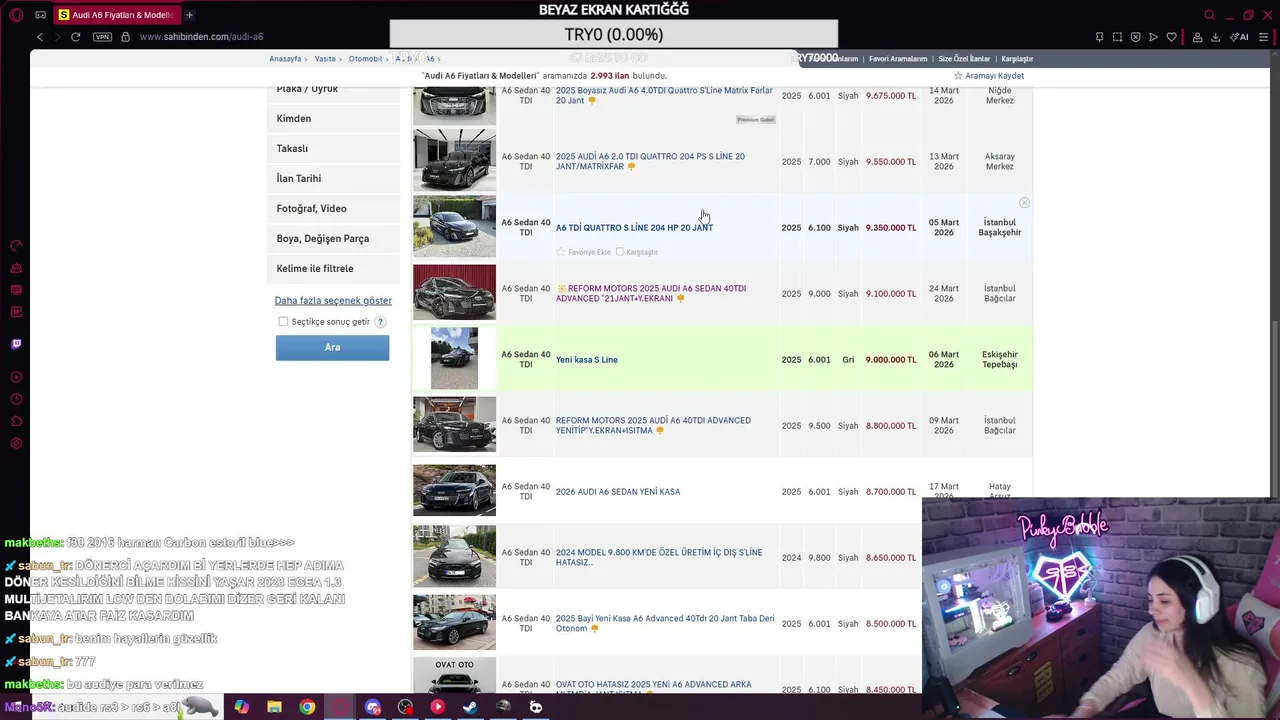
Task: Open thumbnail of 9.550.000 TL Aksaray listing
Action: [454, 161]
